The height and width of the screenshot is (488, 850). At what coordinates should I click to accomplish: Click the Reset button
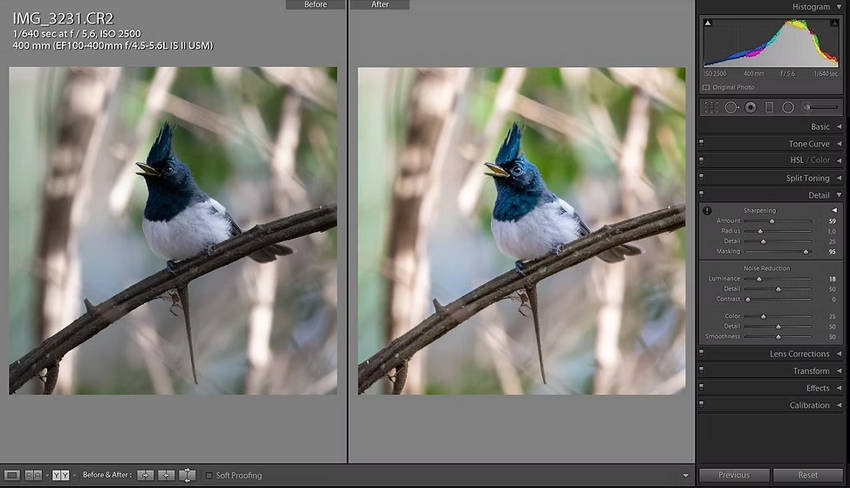click(808, 475)
